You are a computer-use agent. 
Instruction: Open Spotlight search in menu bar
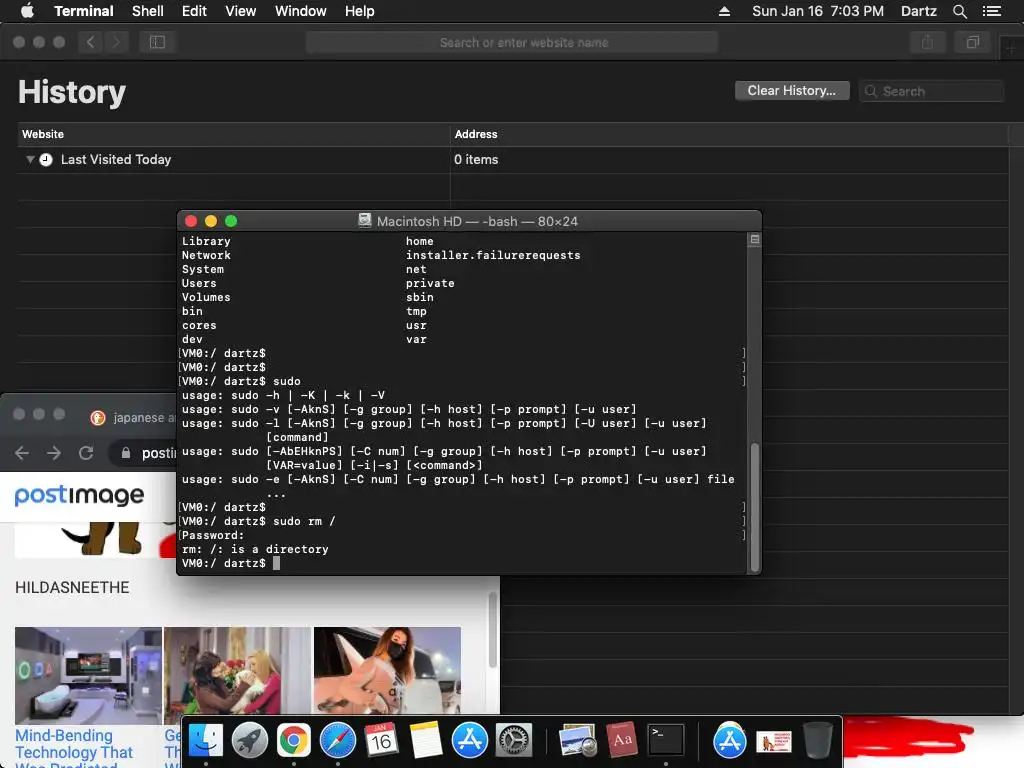click(x=959, y=11)
